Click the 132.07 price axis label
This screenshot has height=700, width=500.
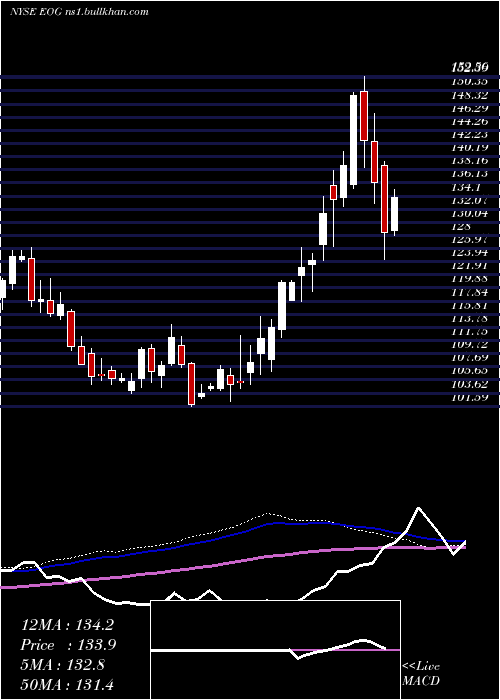click(x=469, y=200)
